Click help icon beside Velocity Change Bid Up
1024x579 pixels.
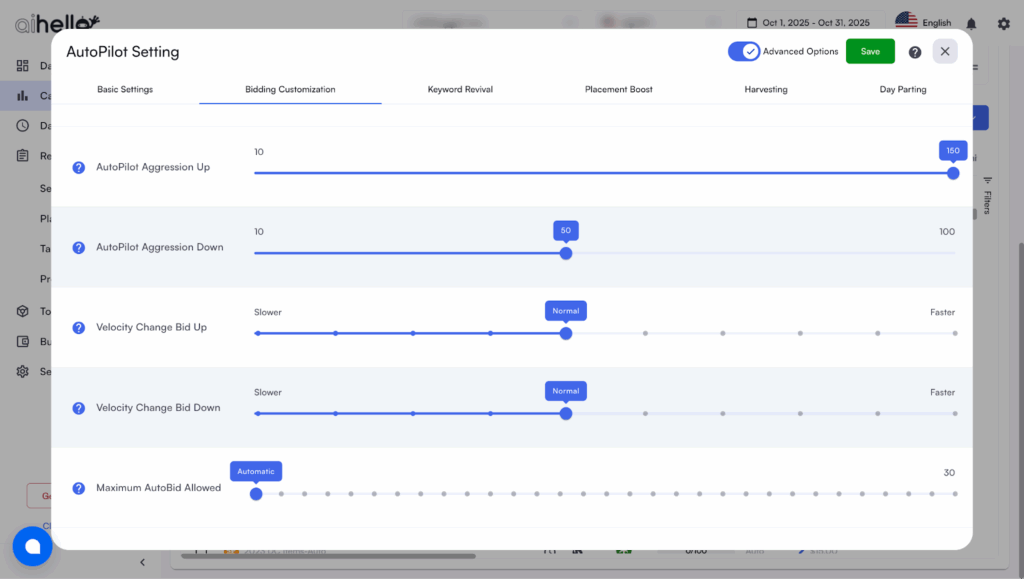click(x=79, y=328)
